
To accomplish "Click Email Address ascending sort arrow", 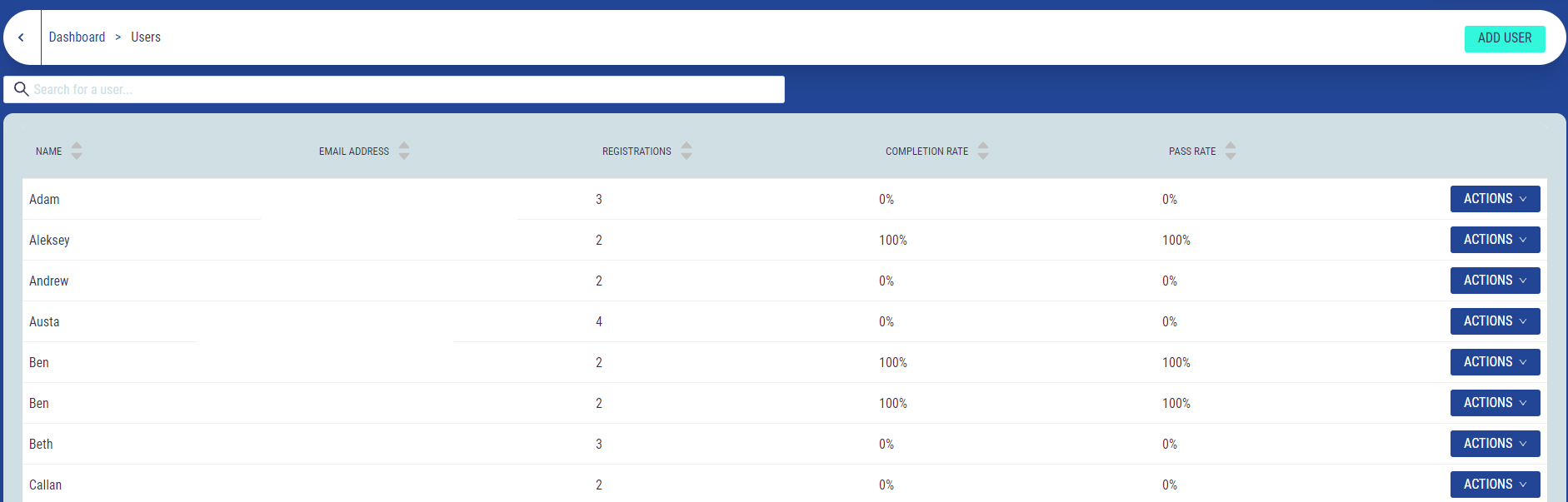I will coord(404,145).
